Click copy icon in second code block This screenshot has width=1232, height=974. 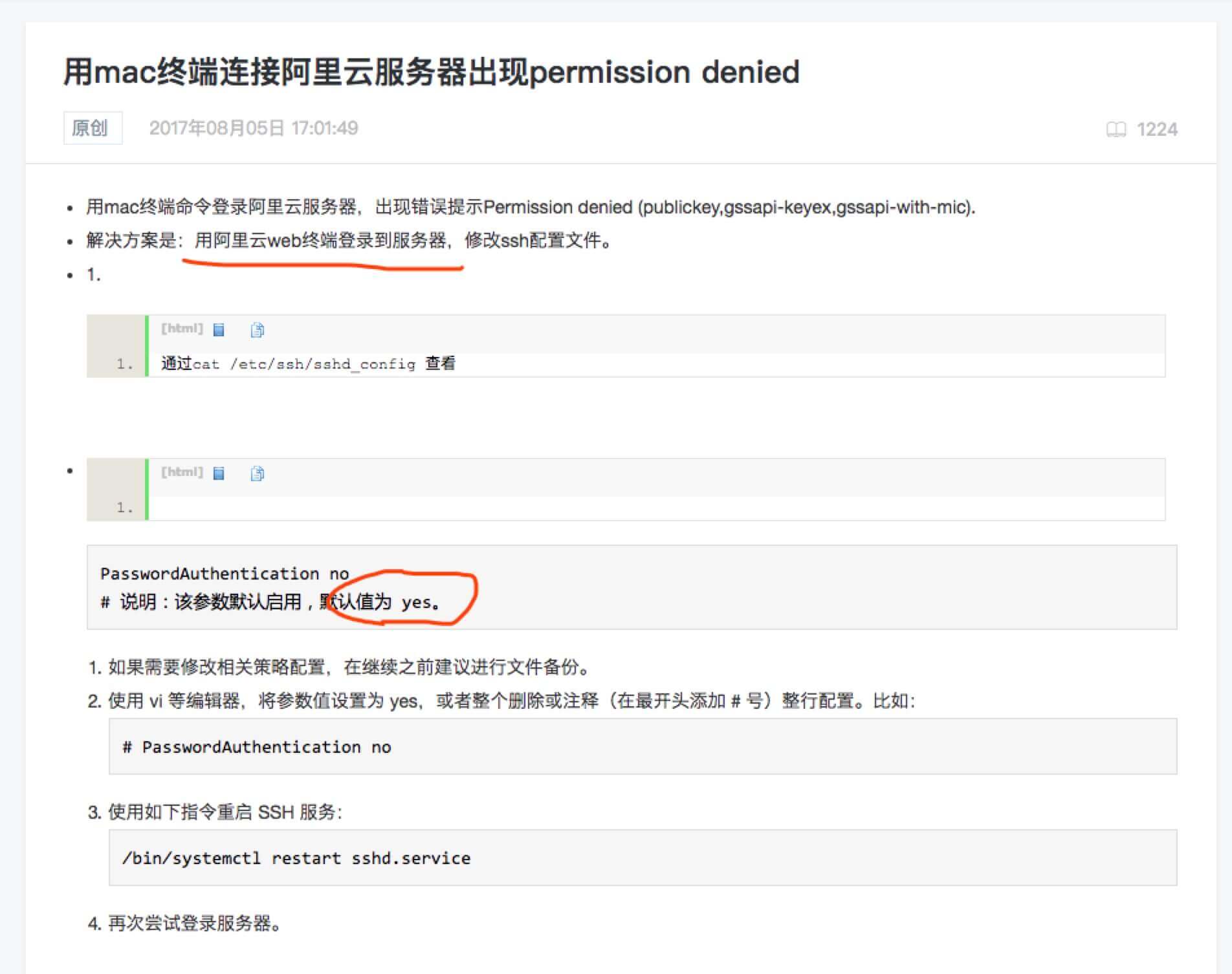click(x=257, y=473)
